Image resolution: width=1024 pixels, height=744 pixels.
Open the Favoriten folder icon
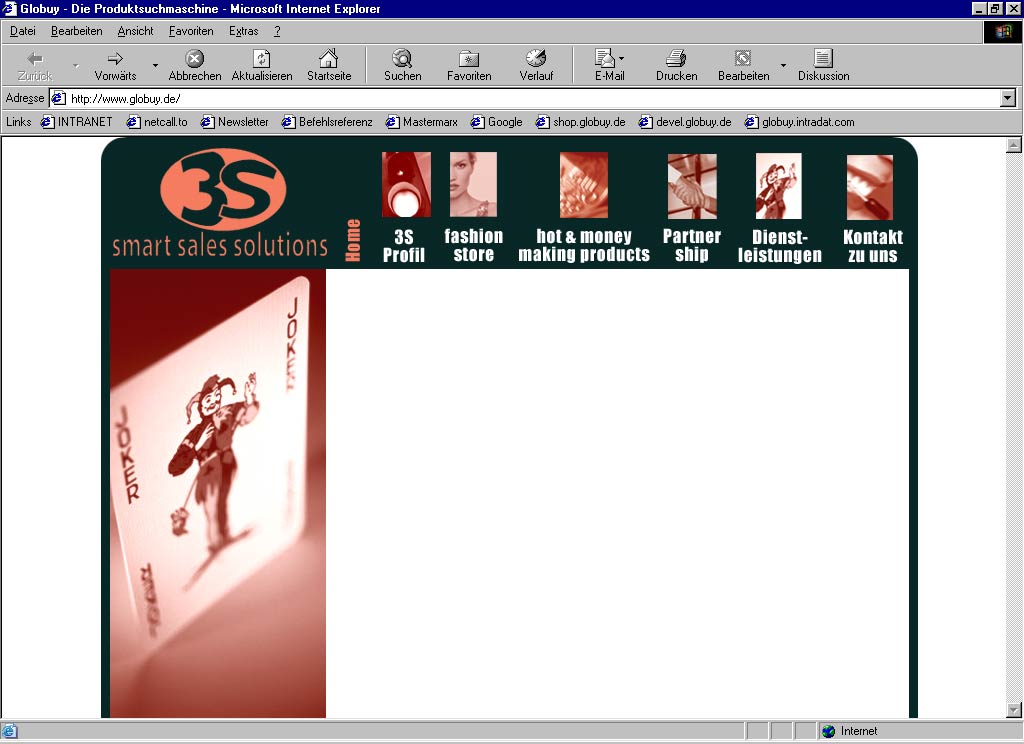[469, 59]
